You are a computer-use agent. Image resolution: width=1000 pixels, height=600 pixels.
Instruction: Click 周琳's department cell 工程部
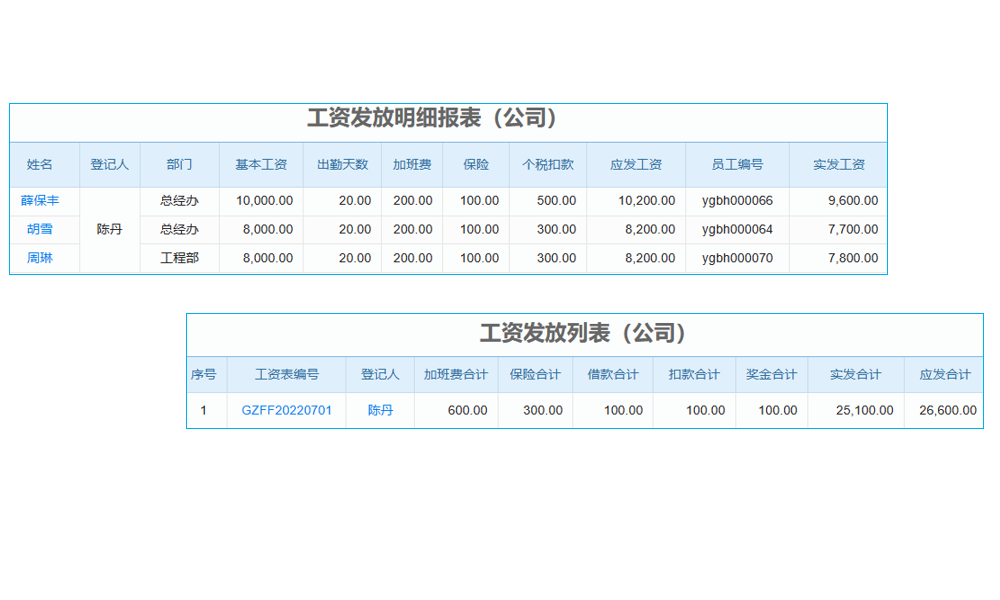(x=179, y=258)
